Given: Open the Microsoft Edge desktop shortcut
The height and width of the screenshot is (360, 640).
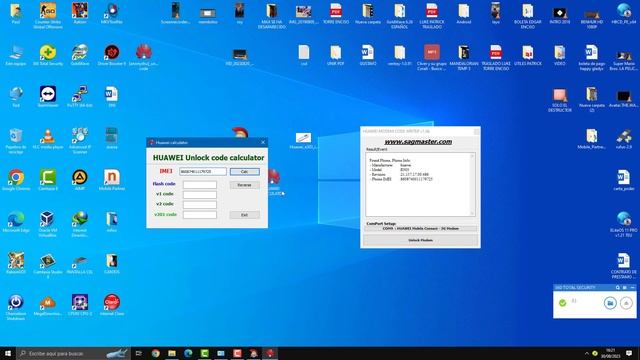Looking at the screenshot, I should (16, 222).
